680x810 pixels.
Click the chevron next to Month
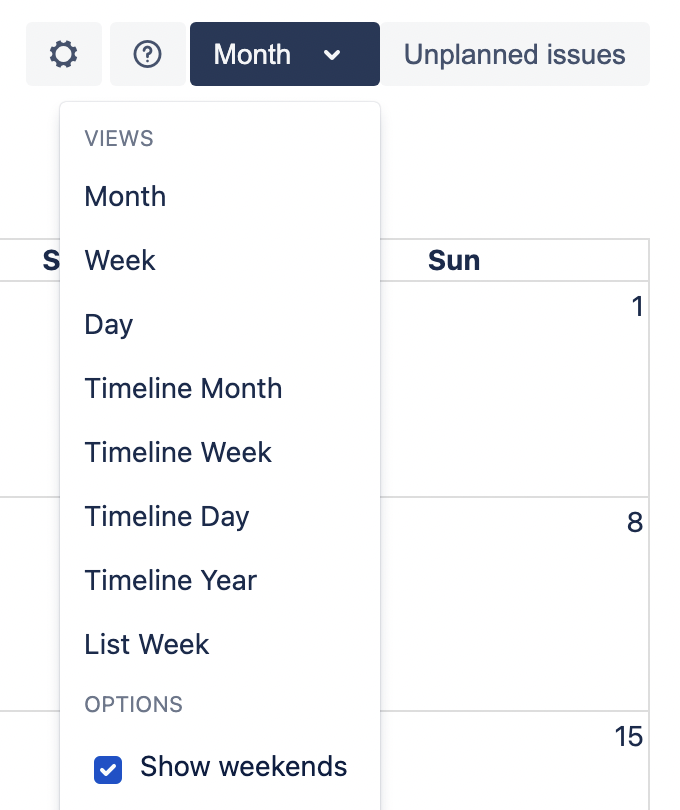tap(334, 55)
